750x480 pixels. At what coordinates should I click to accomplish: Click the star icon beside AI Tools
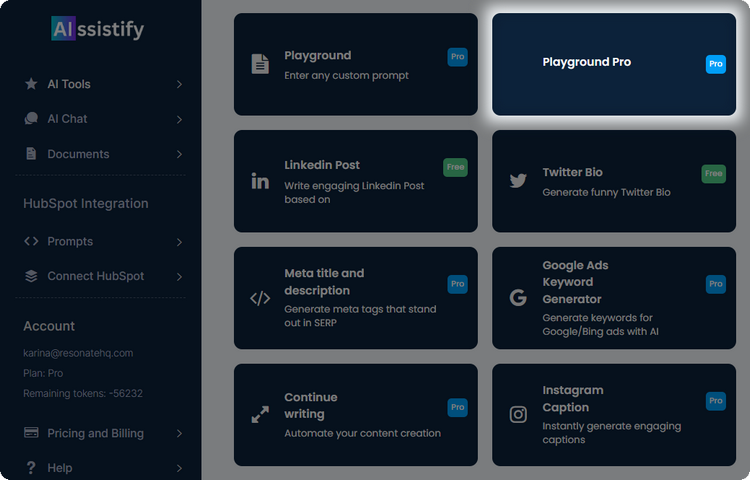[x=31, y=84]
